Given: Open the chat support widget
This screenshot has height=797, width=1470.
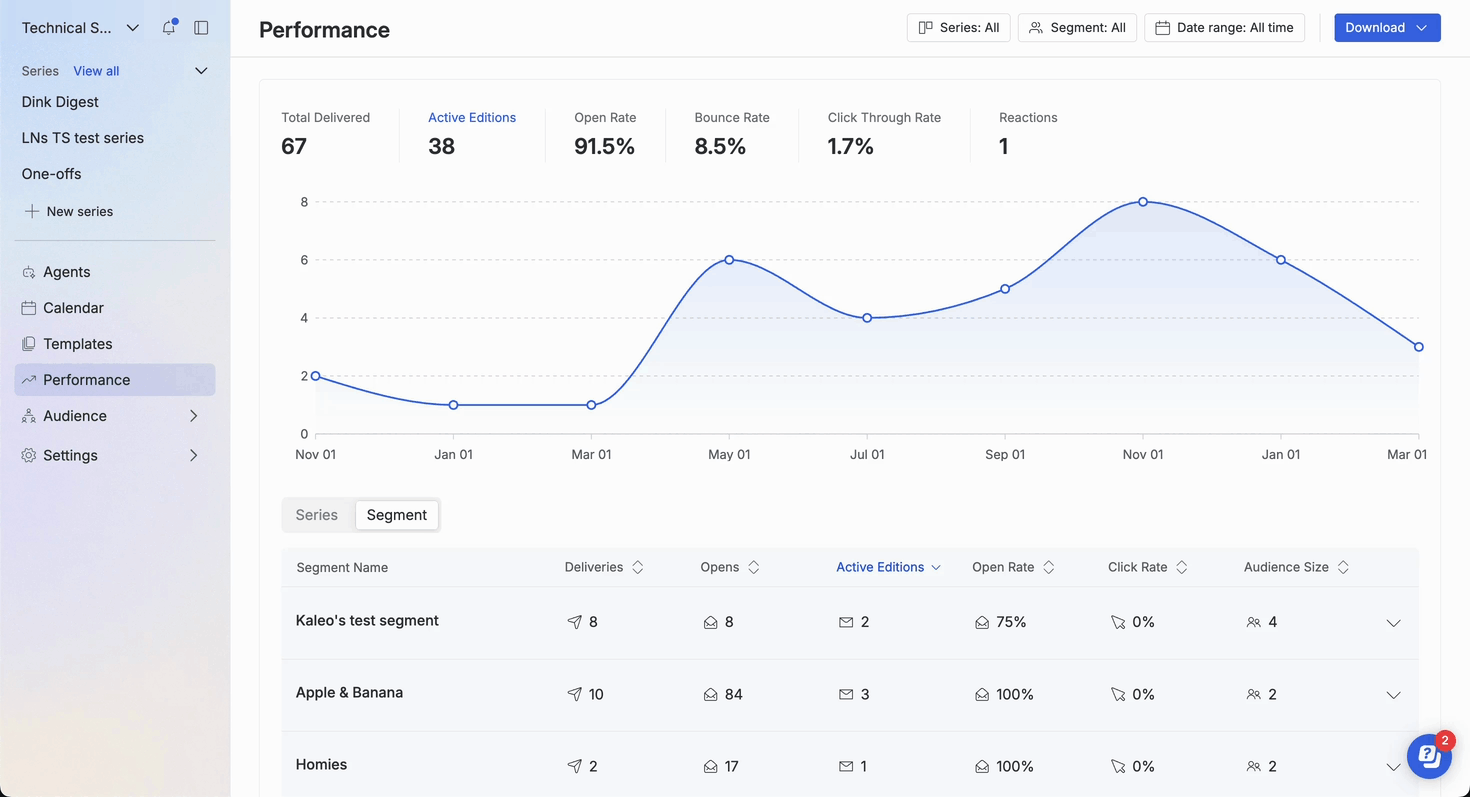Looking at the screenshot, I should click(x=1429, y=757).
